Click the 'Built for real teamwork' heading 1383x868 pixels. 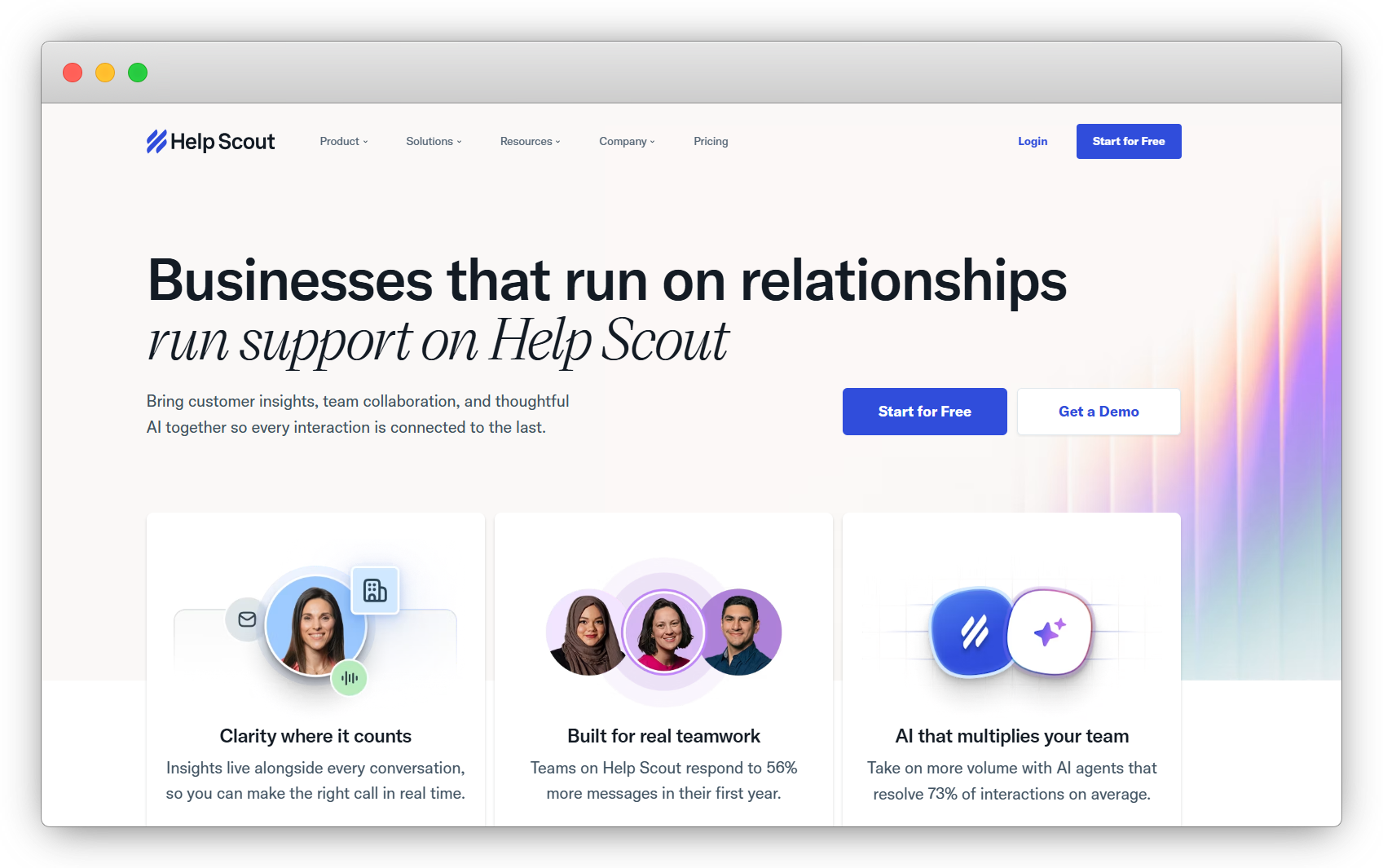[663, 736]
